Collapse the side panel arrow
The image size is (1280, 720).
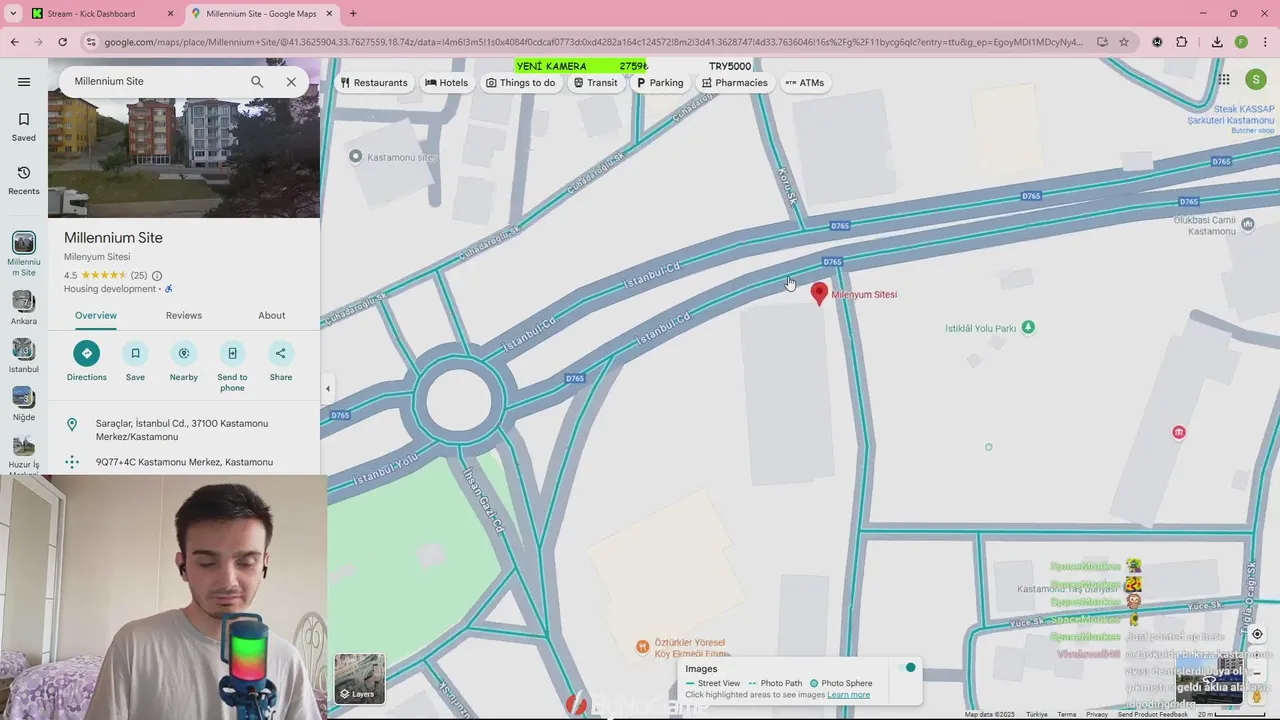327,389
